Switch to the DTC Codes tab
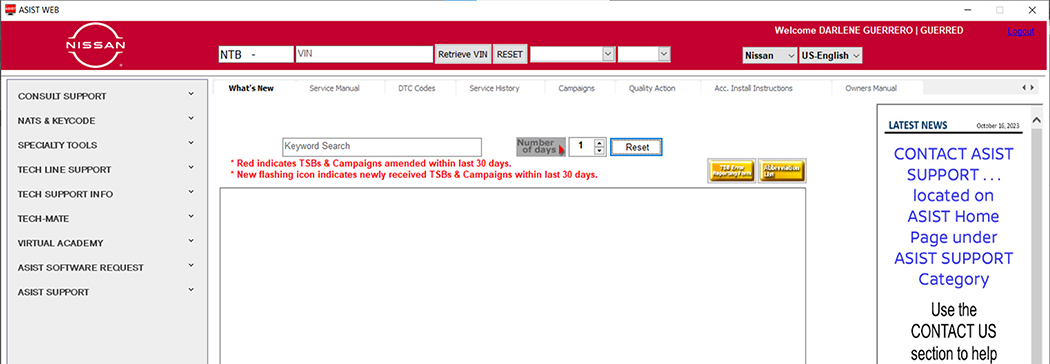The image size is (1050, 364). click(417, 88)
